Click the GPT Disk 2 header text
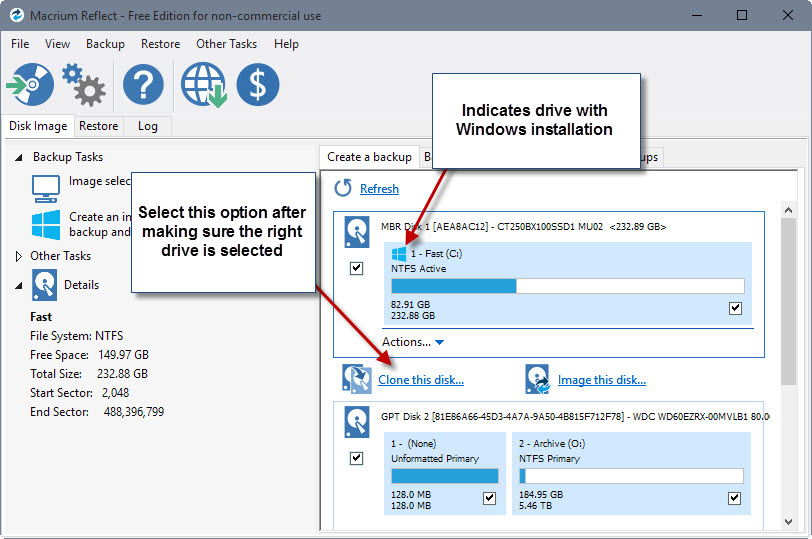 pos(575,416)
